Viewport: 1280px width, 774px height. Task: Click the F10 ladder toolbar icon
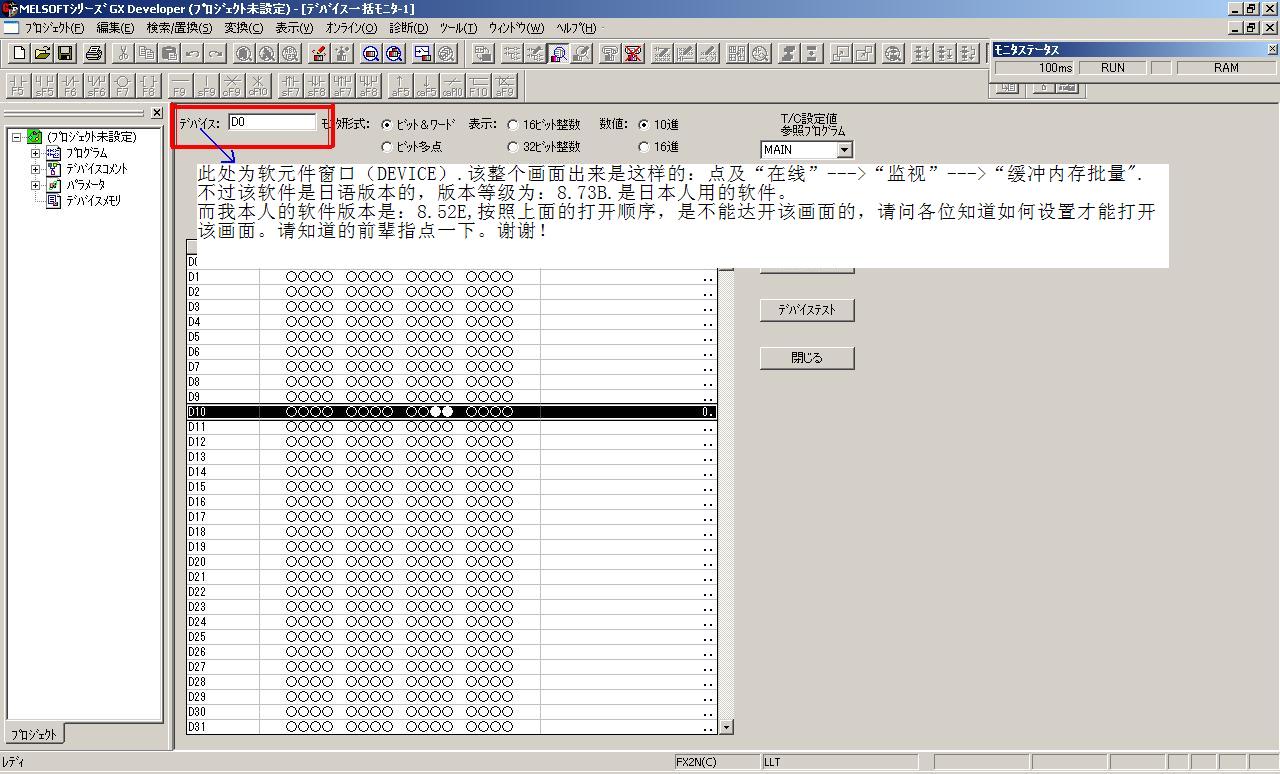tap(478, 85)
